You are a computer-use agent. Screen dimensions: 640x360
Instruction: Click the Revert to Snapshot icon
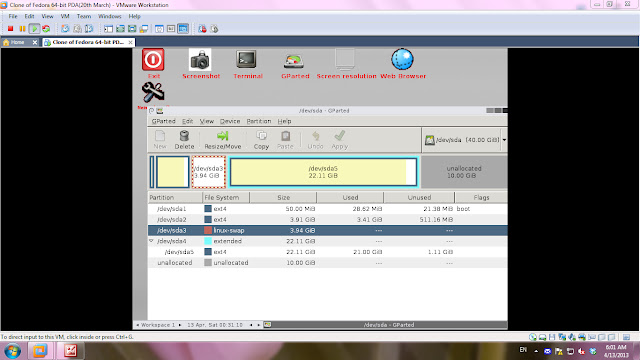(77, 29)
